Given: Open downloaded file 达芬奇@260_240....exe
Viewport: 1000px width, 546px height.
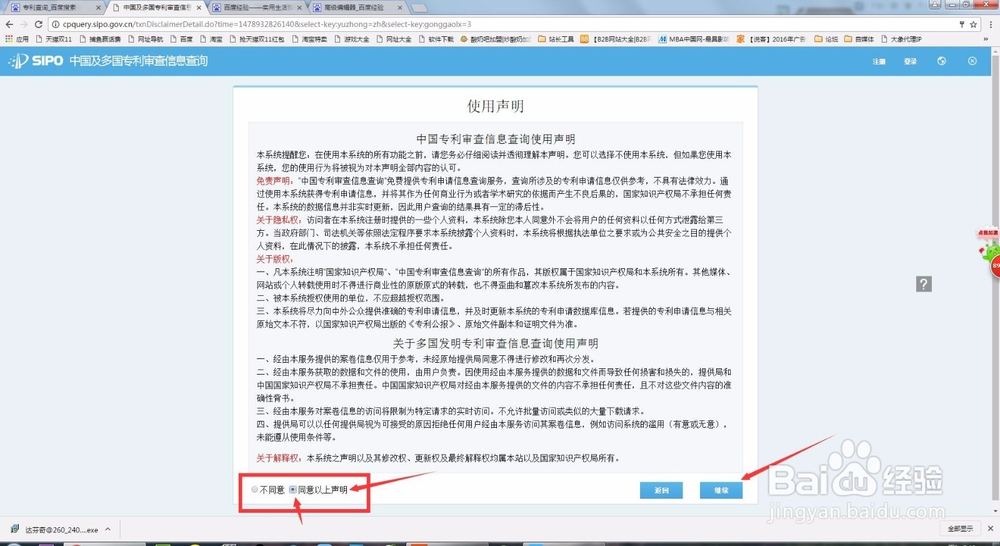Looking at the screenshot, I should [55, 529].
